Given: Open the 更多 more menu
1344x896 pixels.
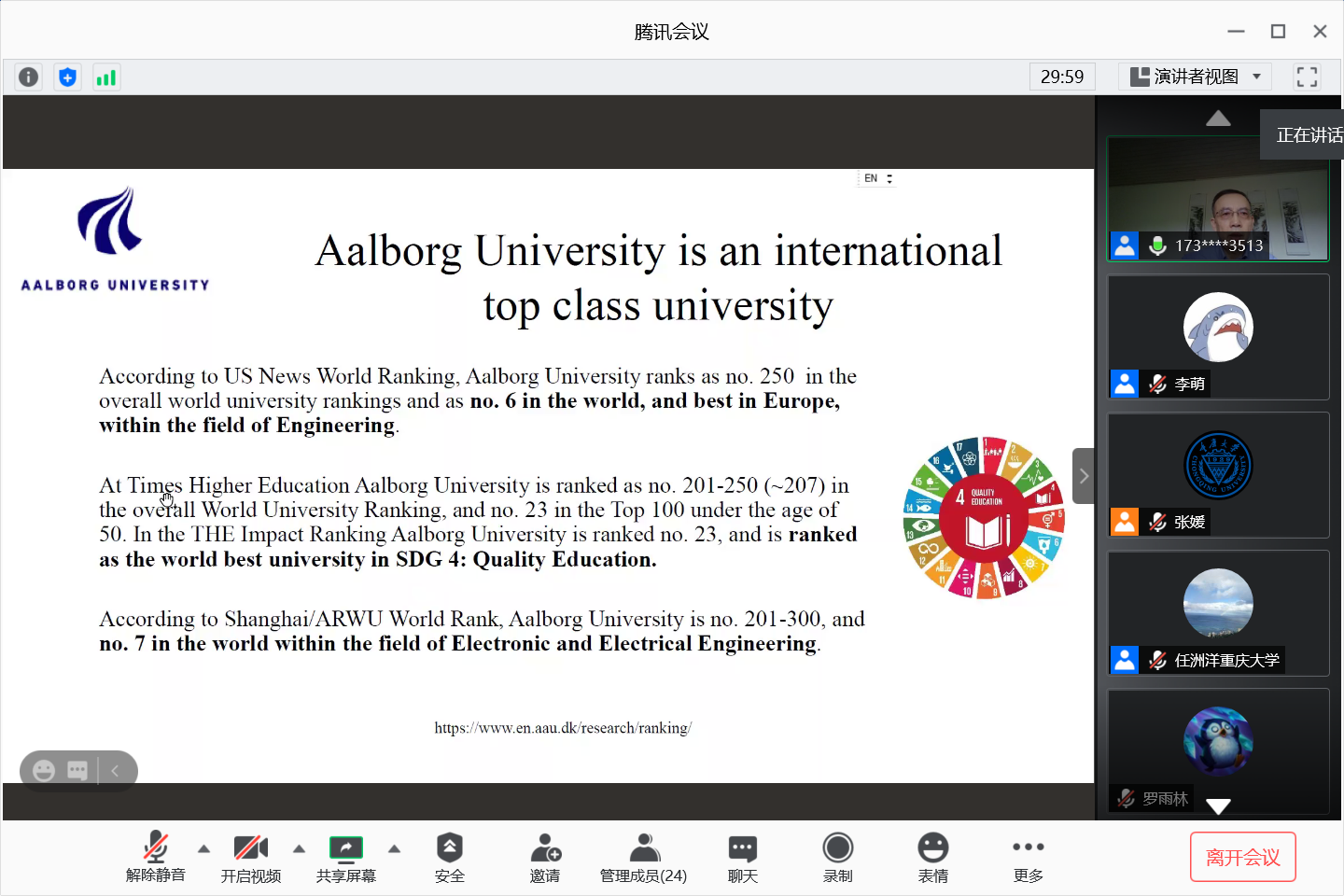Looking at the screenshot, I should point(1028,857).
